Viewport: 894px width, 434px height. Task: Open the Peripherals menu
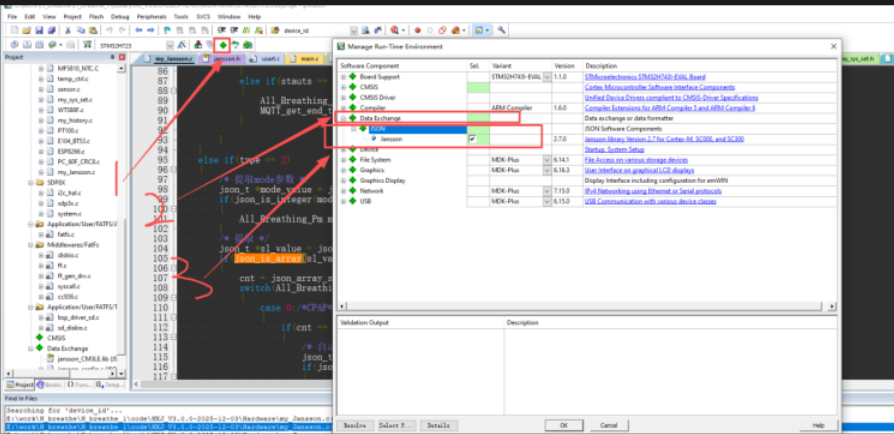pyautogui.click(x=150, y=17)
